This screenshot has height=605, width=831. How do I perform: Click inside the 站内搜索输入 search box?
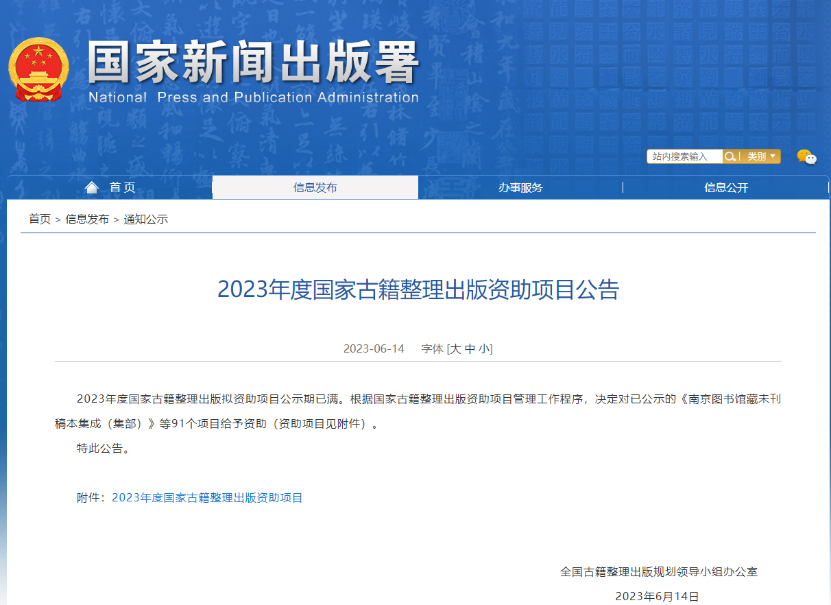(x=684, y=157)
